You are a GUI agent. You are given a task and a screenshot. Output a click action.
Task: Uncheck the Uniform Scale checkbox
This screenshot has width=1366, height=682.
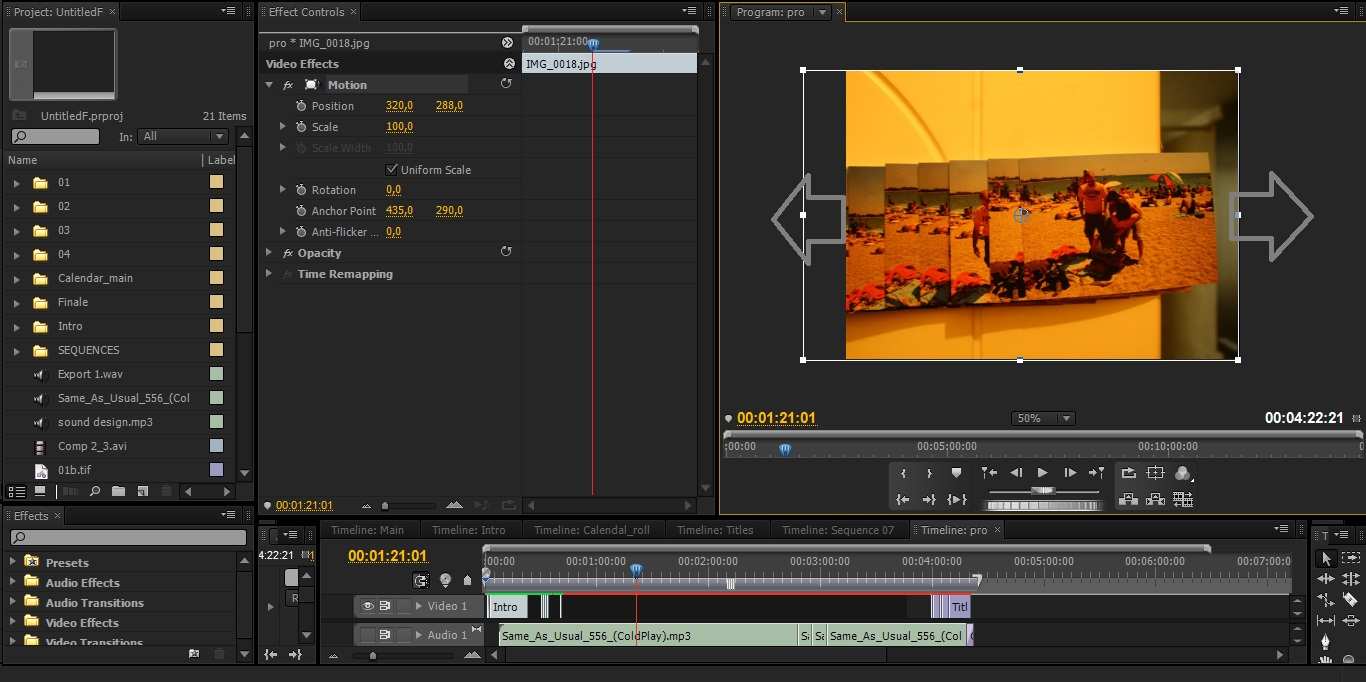(x=392, y=169)
